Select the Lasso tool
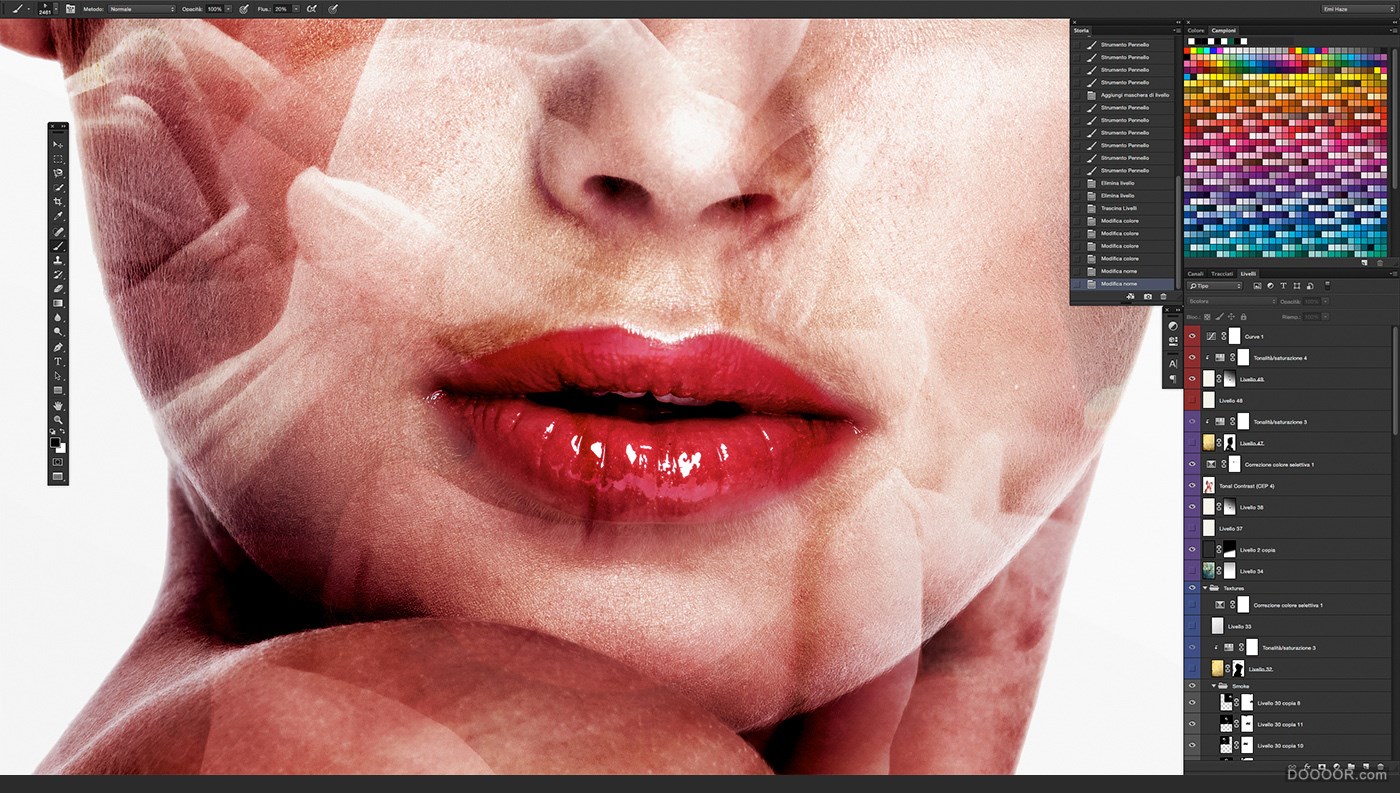 58,173
